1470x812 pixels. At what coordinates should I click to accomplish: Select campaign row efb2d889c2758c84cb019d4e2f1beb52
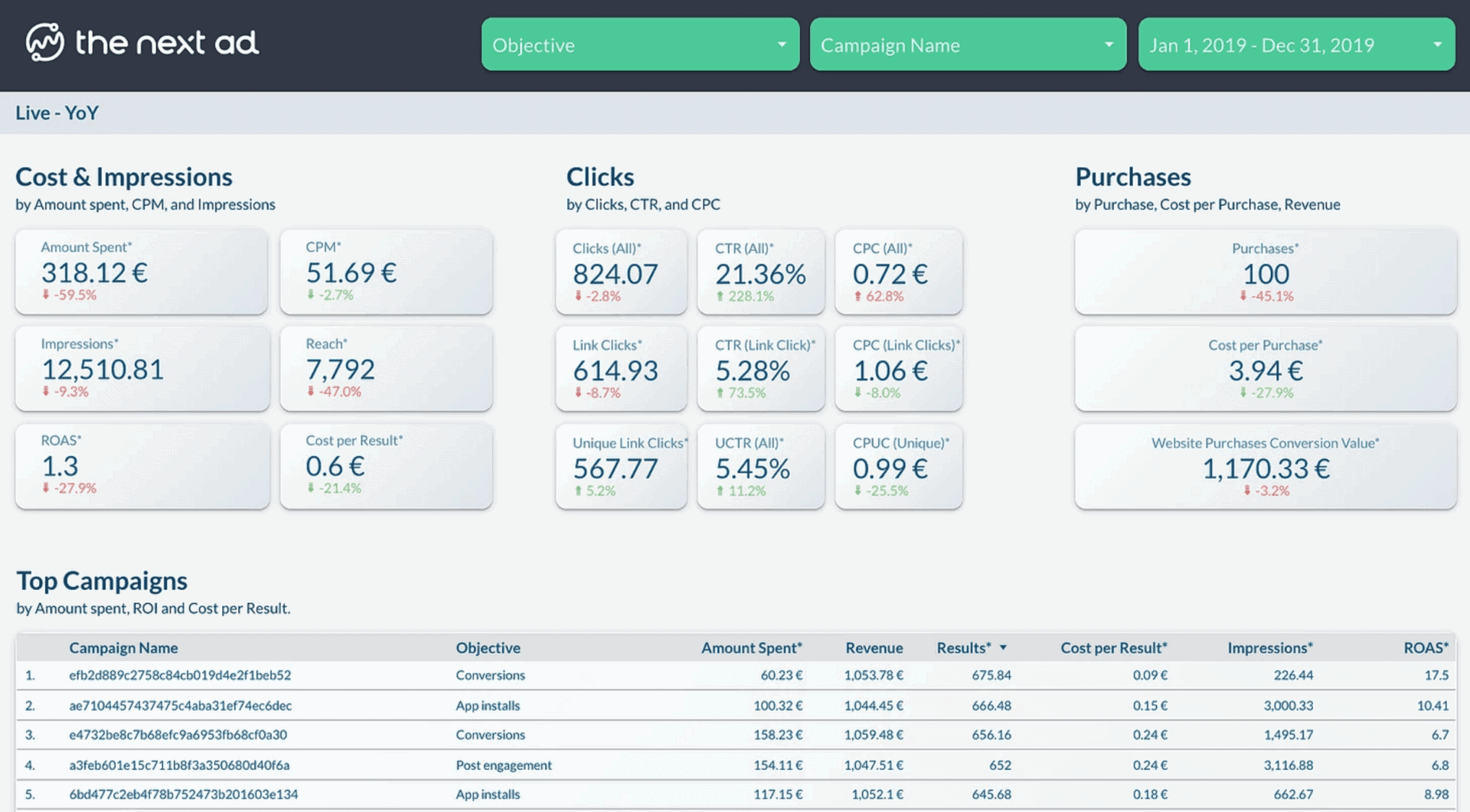click(x=180, y=676)
